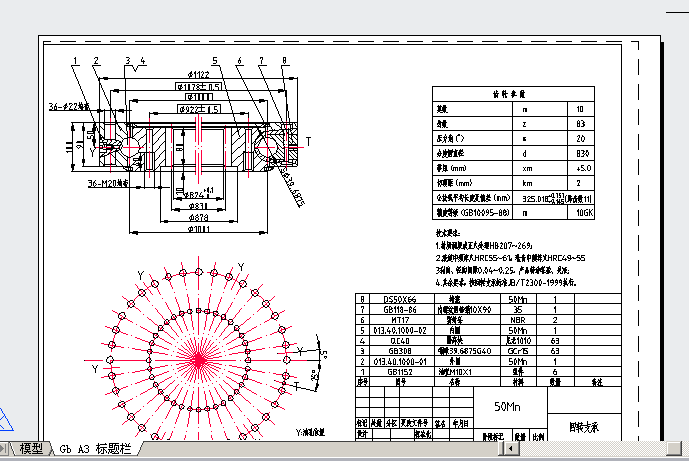Click the rotated φ39.6875 ball dimension text

[x=292, y=186]
